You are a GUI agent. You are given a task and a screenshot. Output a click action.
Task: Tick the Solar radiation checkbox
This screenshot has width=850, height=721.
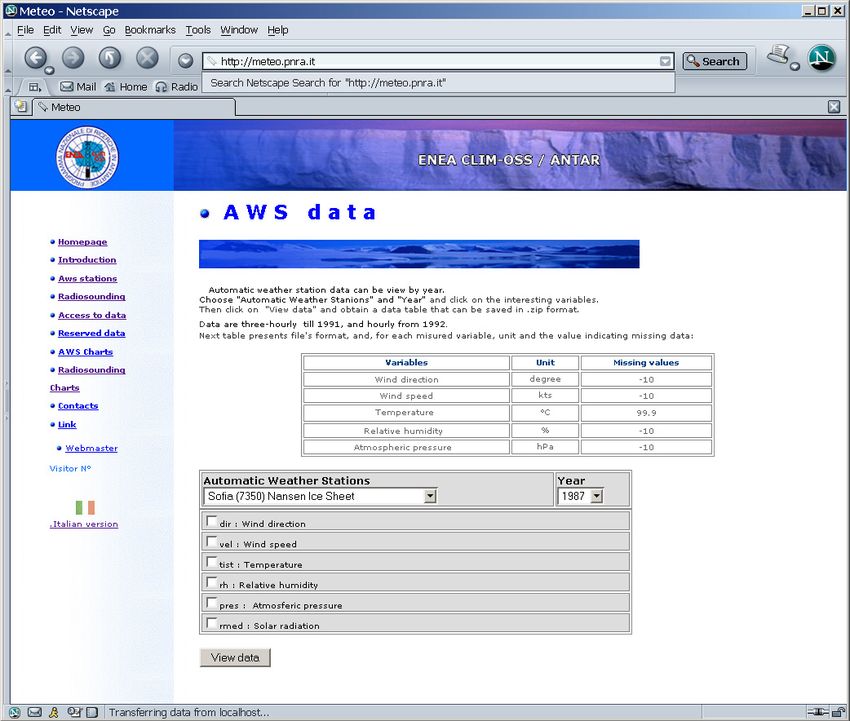(x=211, y=623)
